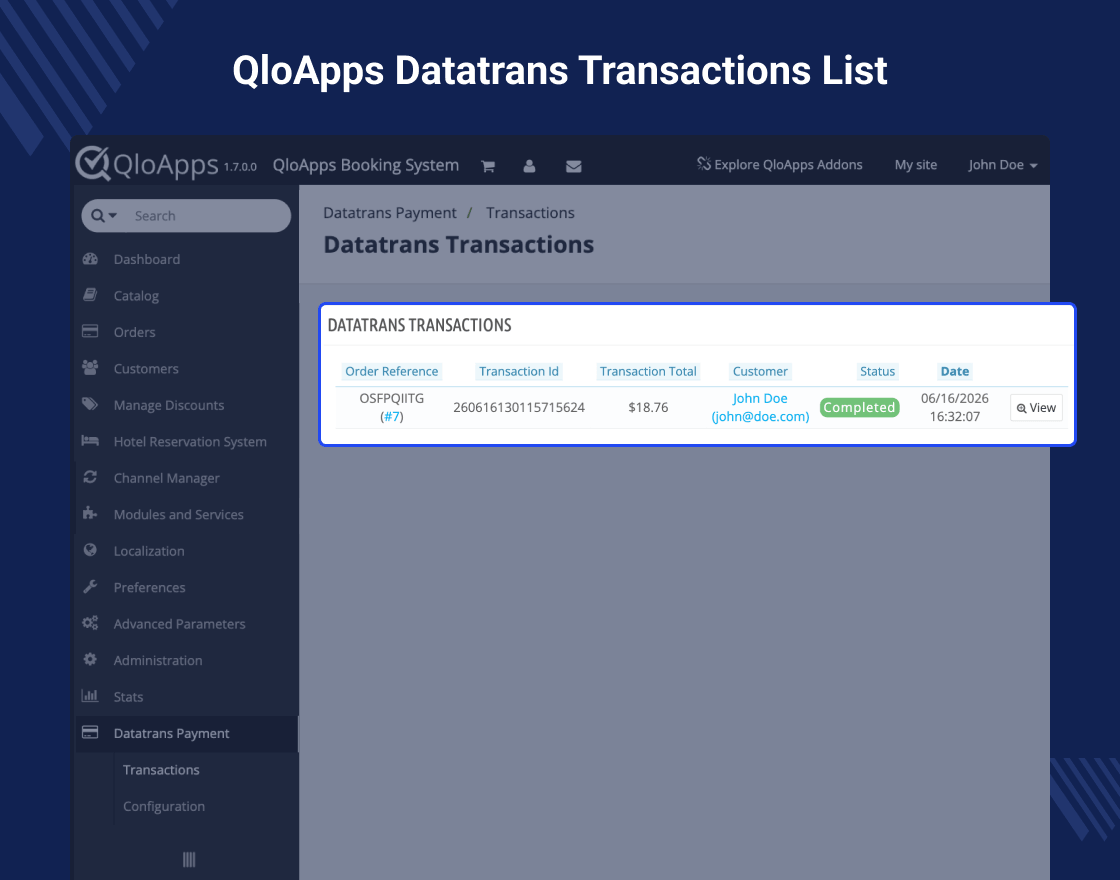Click the Advanced Parameters gears icon
This screenshot has height=880, width=1120.
pyautogui.click(x=90, y=623)
